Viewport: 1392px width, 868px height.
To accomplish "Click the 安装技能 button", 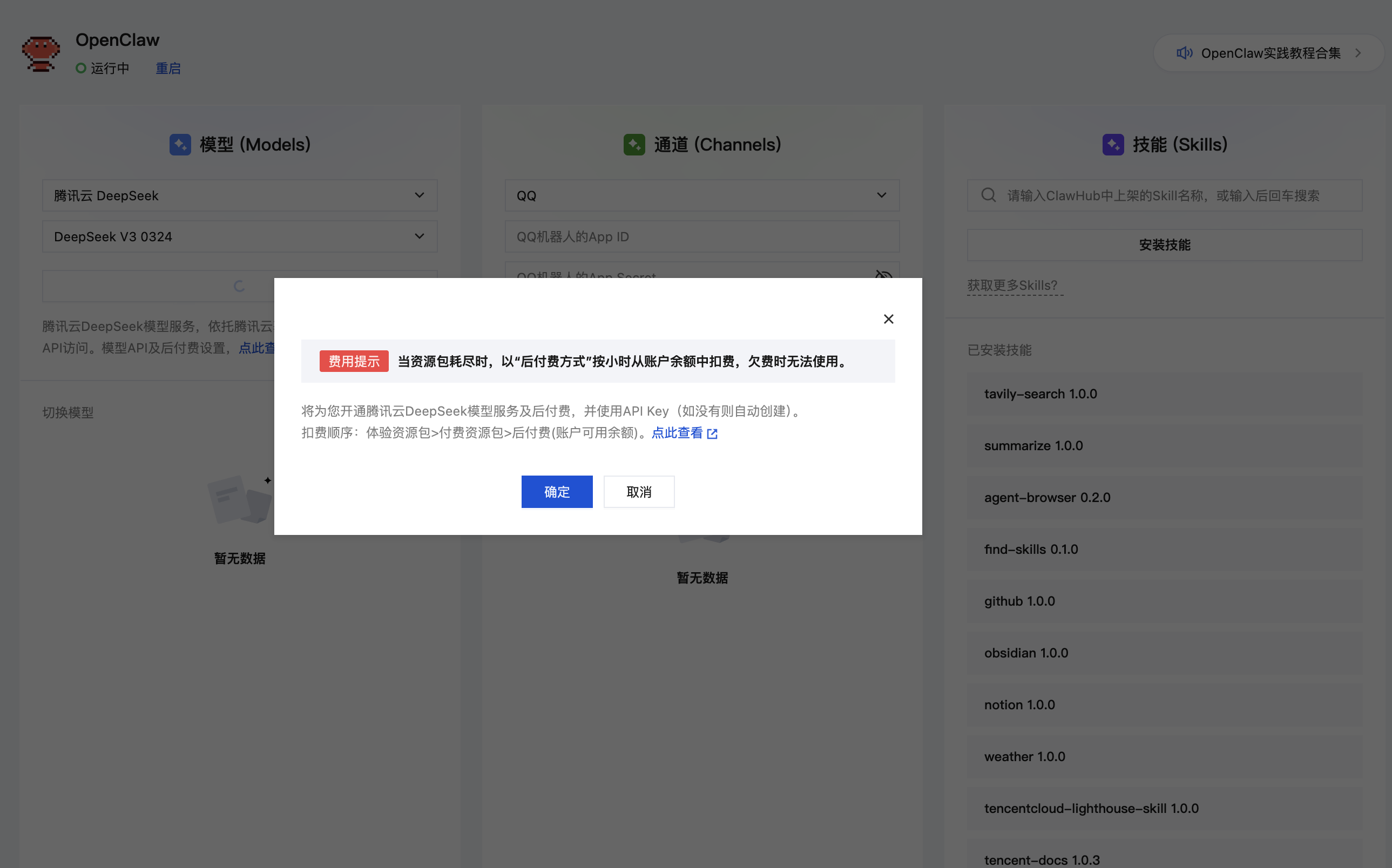I will [1164, 245].
